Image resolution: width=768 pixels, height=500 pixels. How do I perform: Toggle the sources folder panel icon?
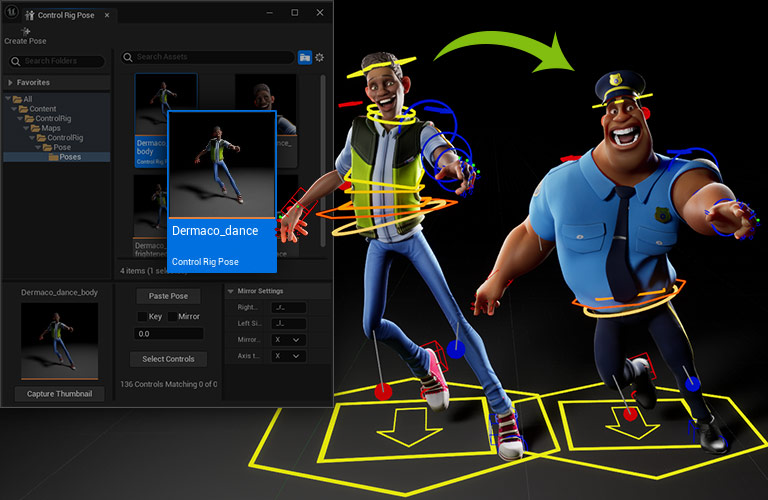pos(304,58)
